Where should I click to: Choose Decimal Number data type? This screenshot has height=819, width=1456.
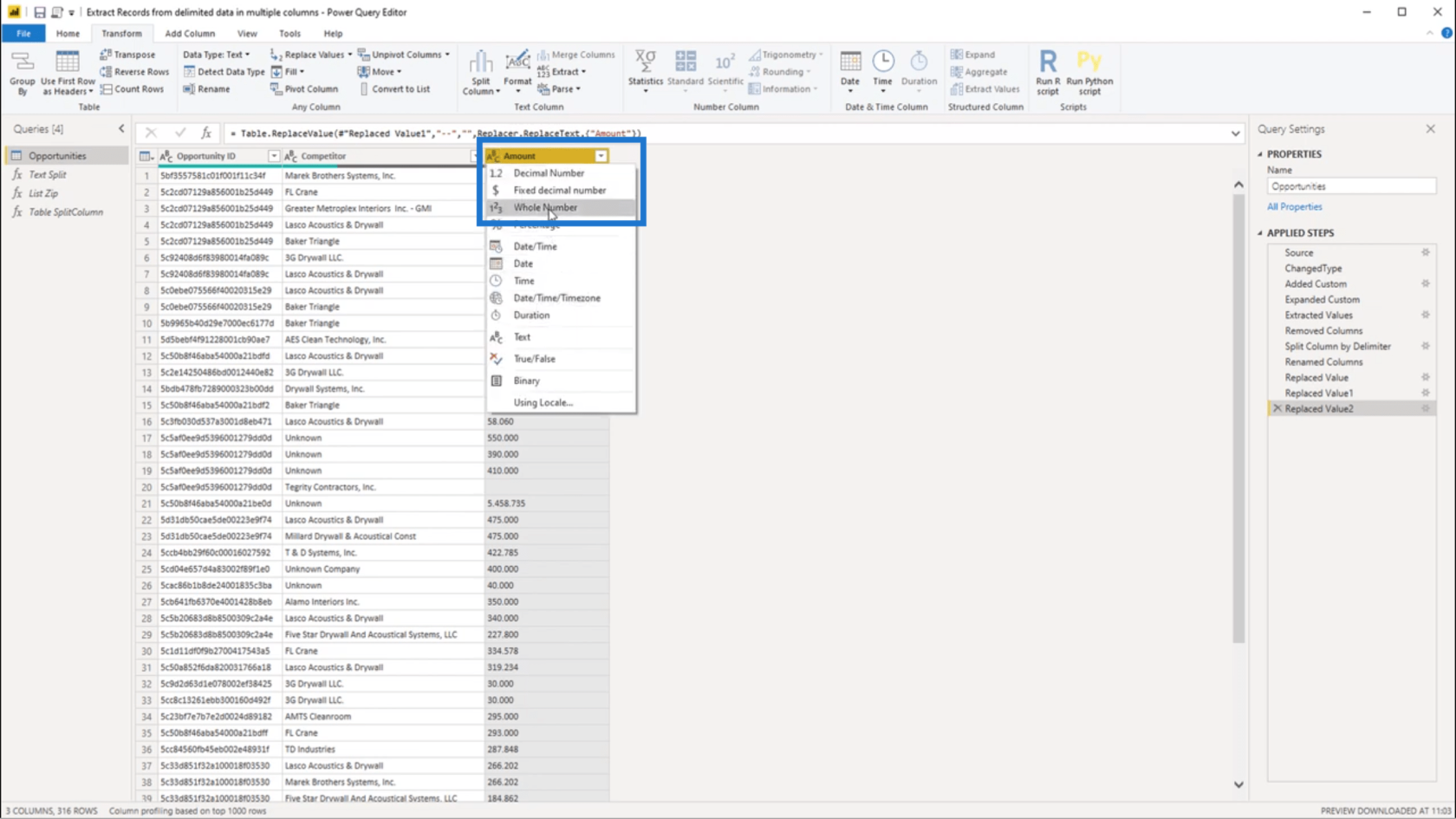[x=561, y=172]
